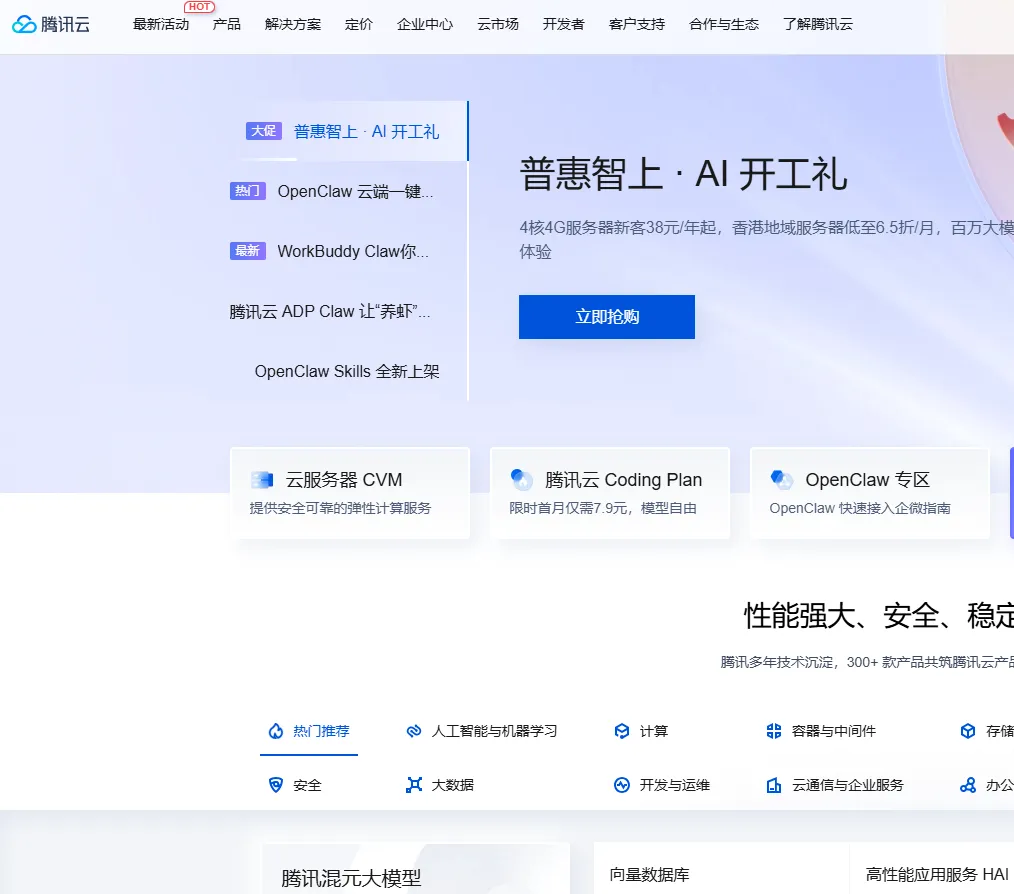Click the grid icon beside 容器与中间件
Screen dimensions: 1014x894
point(774,731)
